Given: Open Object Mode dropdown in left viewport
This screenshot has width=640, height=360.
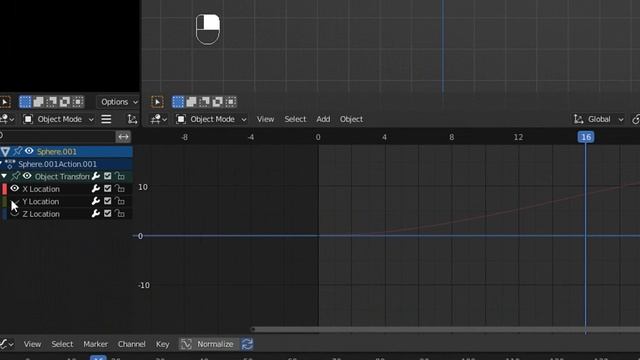Looking at the screenshot, I should coord(59,119).
